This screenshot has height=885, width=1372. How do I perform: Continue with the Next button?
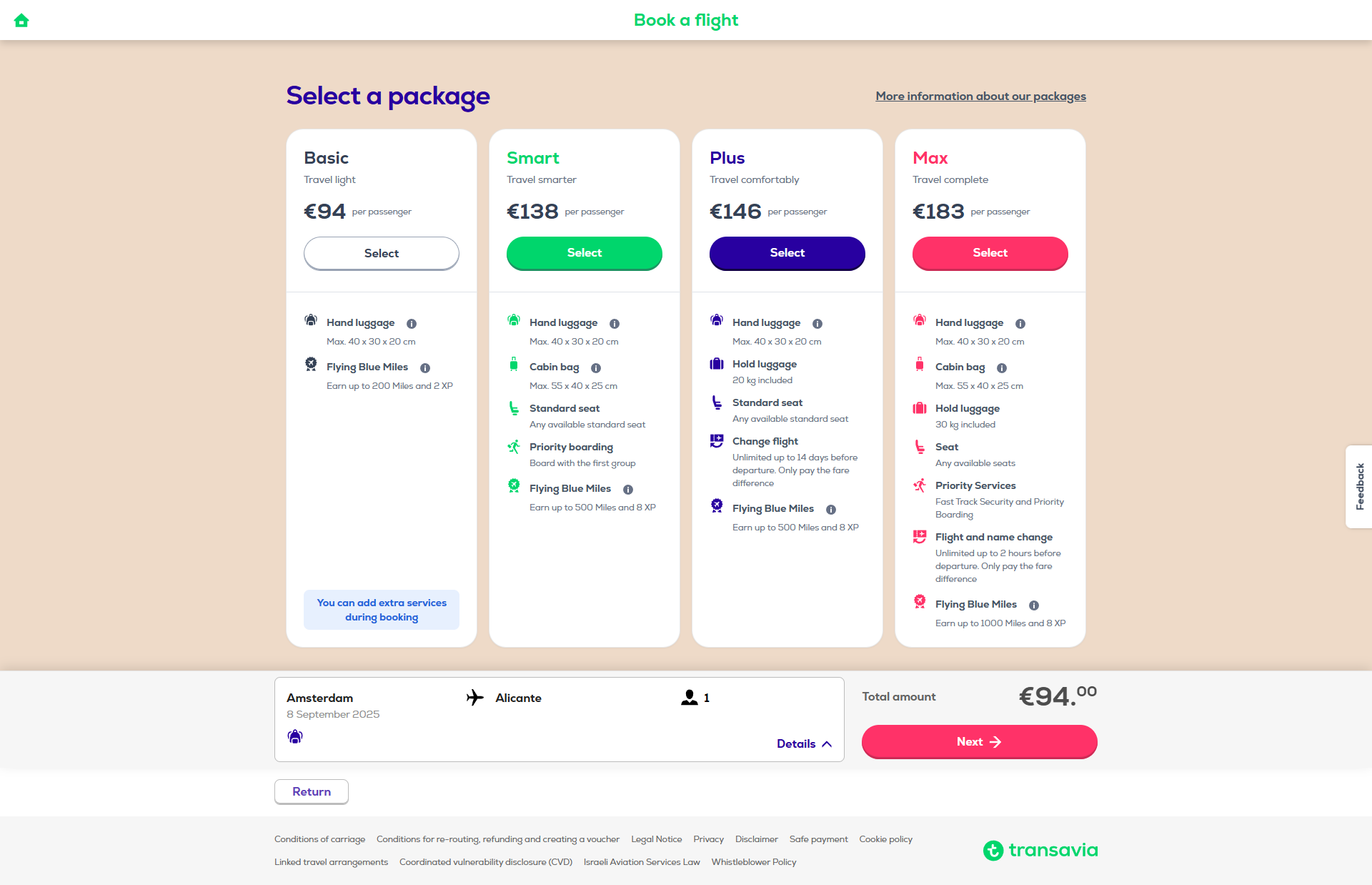pyautogui.click(x=979, y=742)
